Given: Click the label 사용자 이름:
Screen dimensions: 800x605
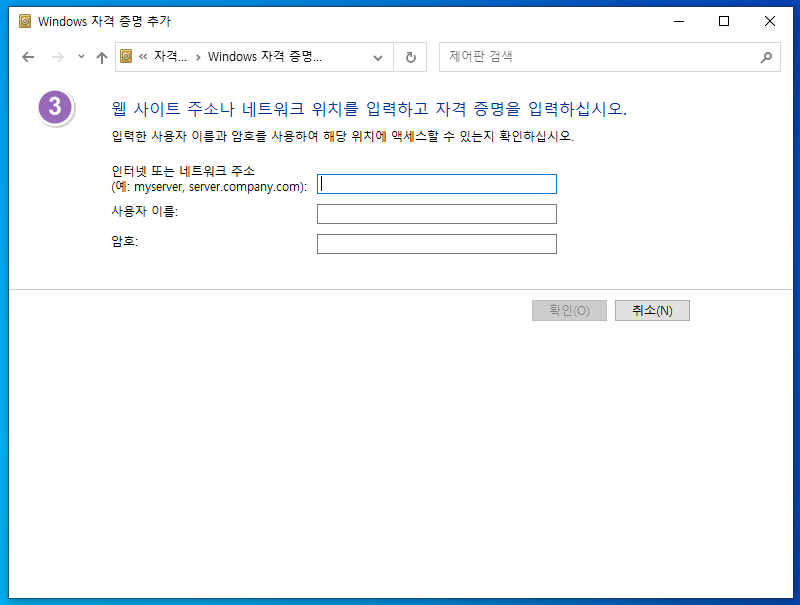Looking at the screenshot, I should pos(145,211).
